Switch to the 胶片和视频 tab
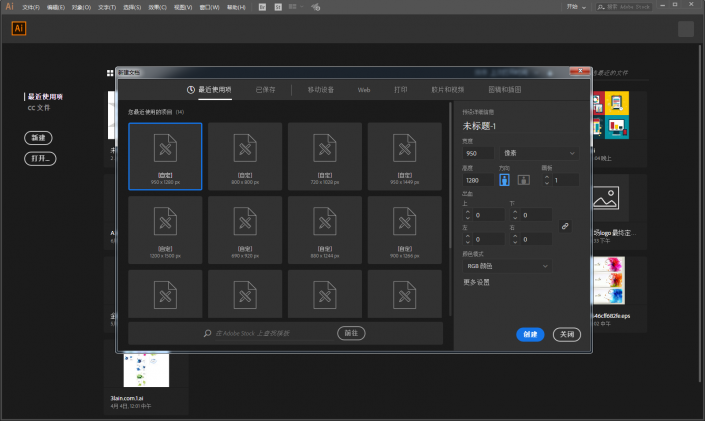This screenshot has height=421, width=705. [x=447, y=90]
